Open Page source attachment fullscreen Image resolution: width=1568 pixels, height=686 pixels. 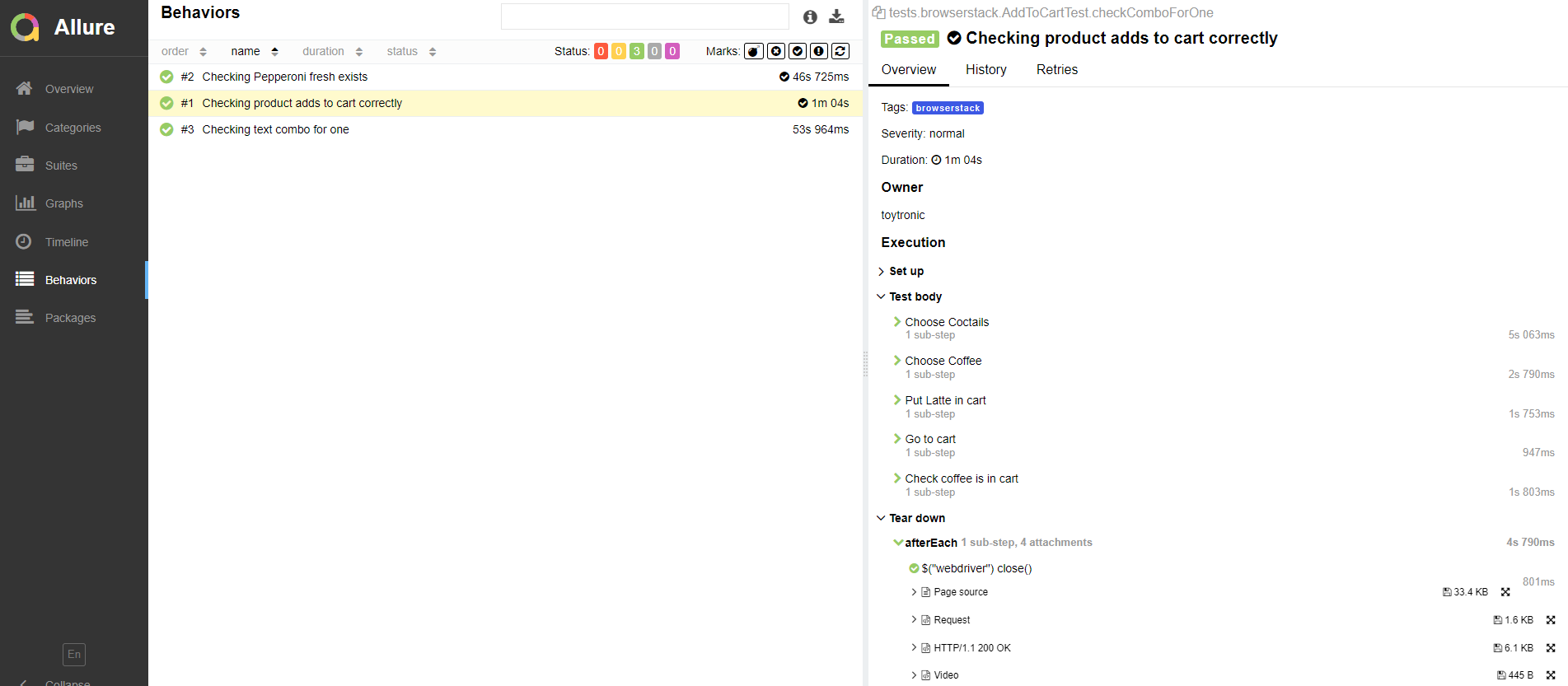(1505, 592)
